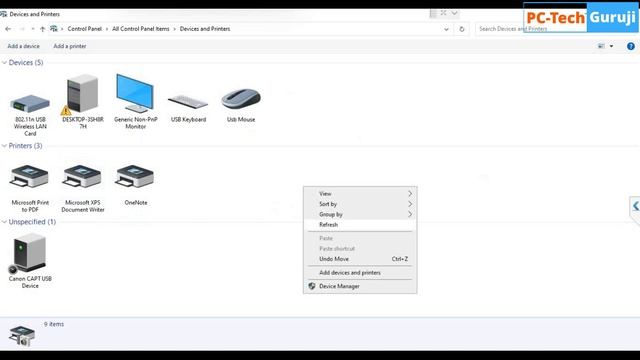The height and width of the screenshot is (360, 640).
Task: Expand the Sort by submenu
Action: click(360, 204)
